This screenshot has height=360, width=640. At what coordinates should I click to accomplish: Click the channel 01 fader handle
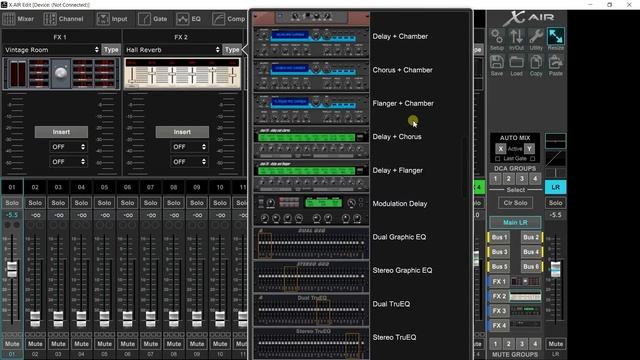(x=12, y=269)
